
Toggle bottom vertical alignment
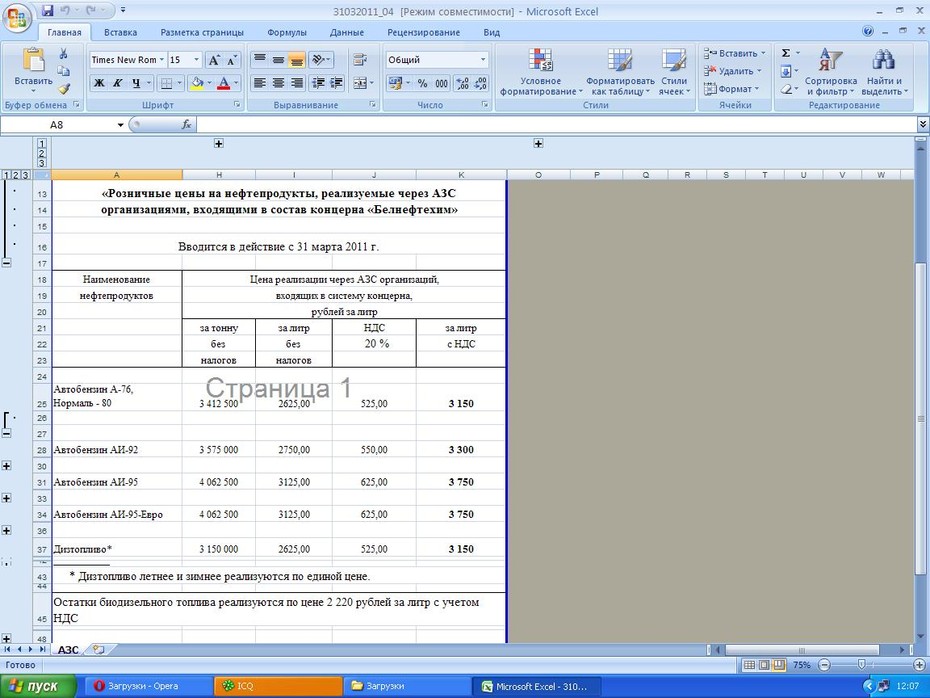coord(297,59)
